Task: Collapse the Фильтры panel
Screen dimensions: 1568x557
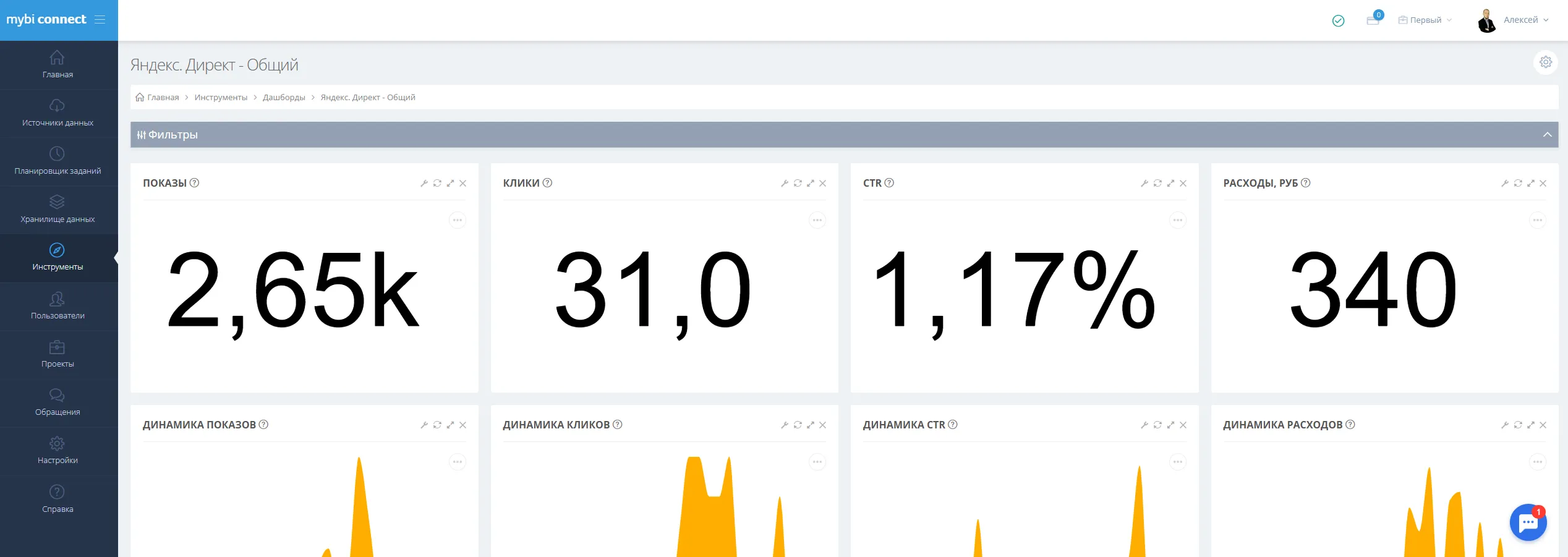Action: (1547, 135)
